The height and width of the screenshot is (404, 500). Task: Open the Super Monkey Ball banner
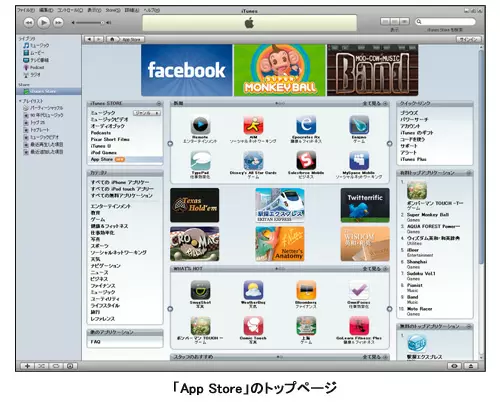click(x=279, y=70)
